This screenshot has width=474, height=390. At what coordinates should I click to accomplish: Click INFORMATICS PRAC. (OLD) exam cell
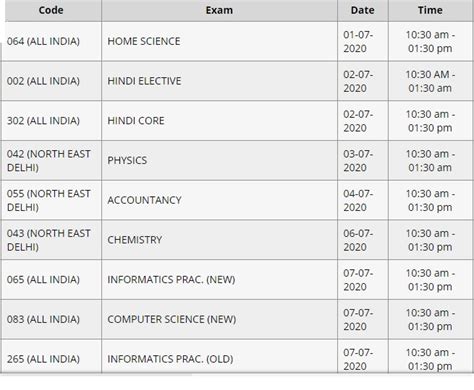[x=219, y=356]
